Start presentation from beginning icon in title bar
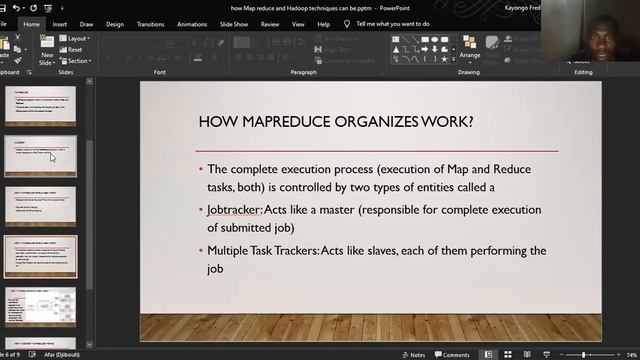The width and height of the screenshot is (640, 360). click(48, 8)
